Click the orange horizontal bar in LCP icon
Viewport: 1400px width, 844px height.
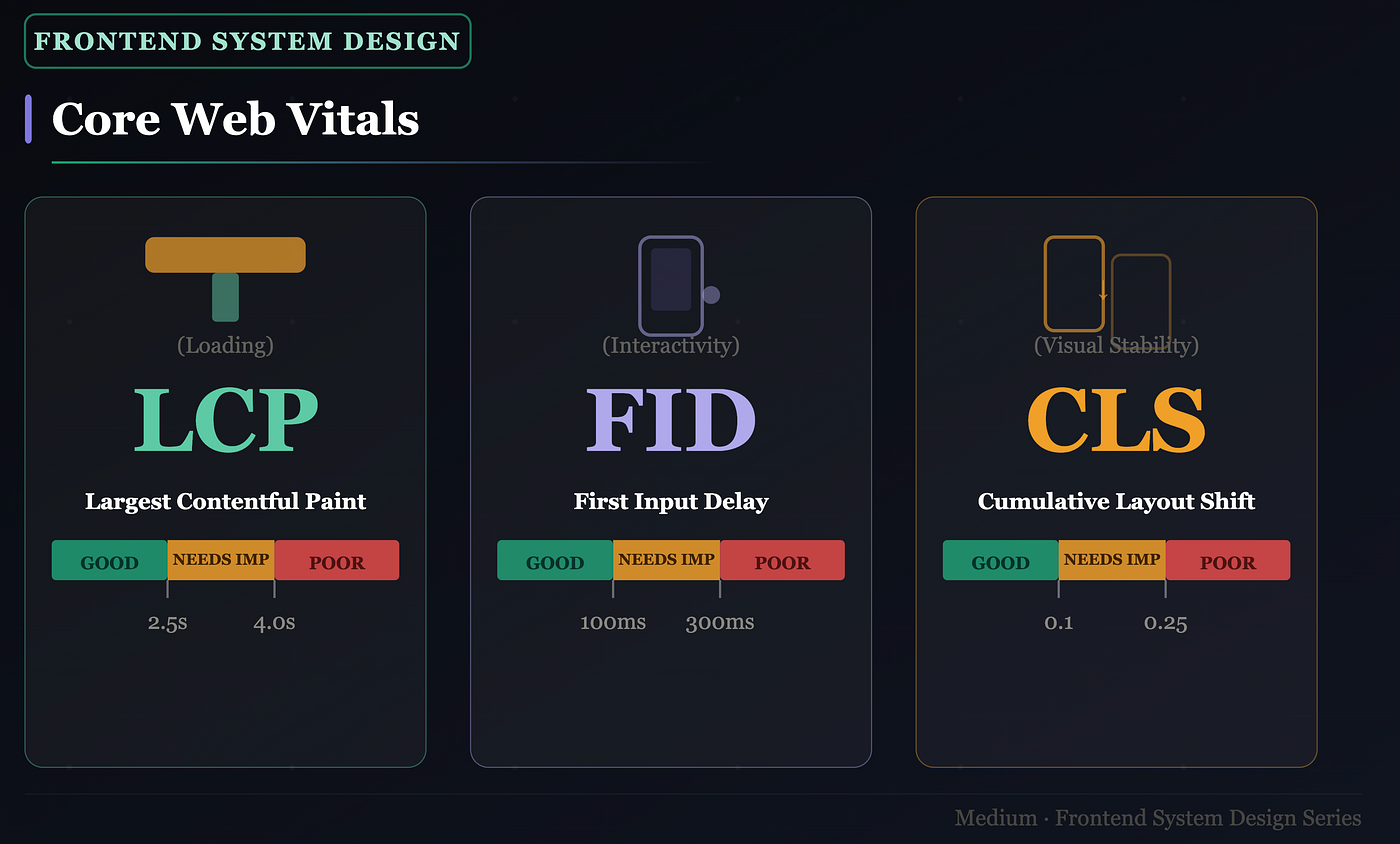(225, 254)
